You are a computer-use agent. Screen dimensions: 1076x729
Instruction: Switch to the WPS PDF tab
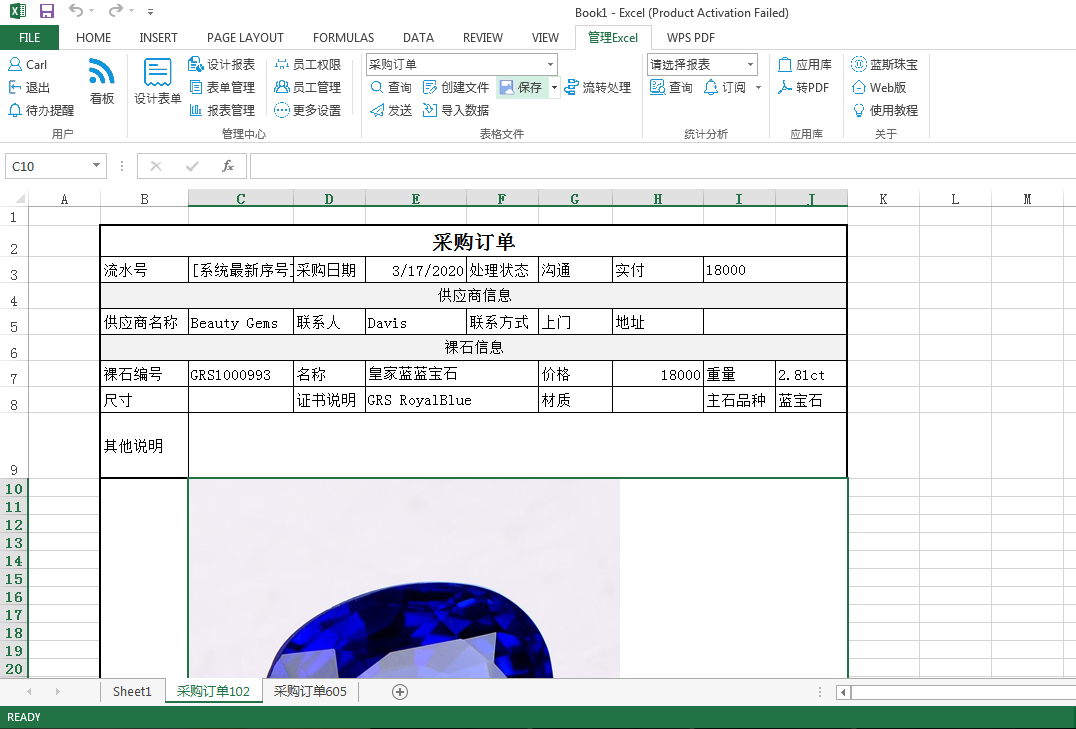click(x=690, y=38)
